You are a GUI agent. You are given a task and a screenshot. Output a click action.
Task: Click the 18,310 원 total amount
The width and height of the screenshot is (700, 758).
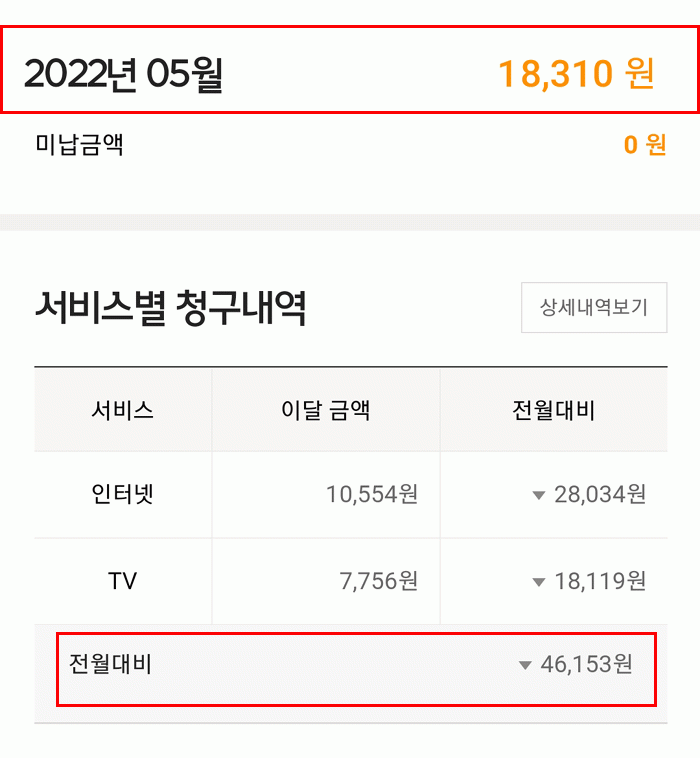[576, 75]
